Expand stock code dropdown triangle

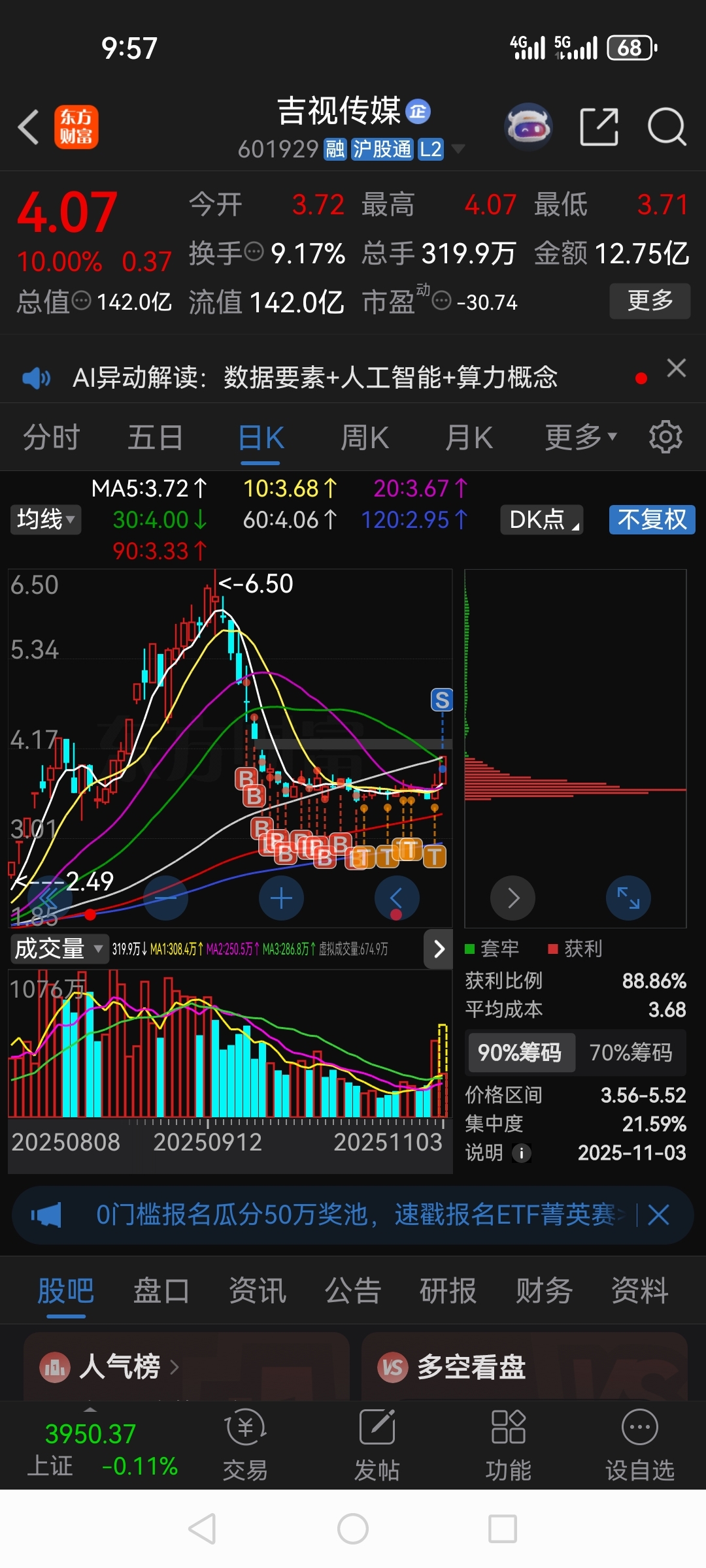tap(459, 149)
